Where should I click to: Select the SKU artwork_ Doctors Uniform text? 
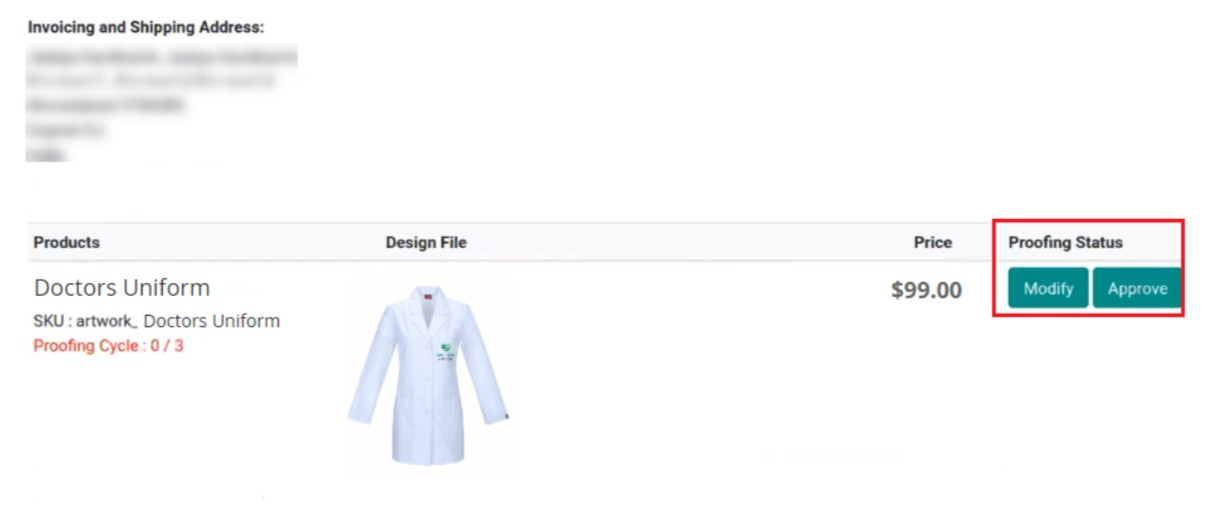157,321
